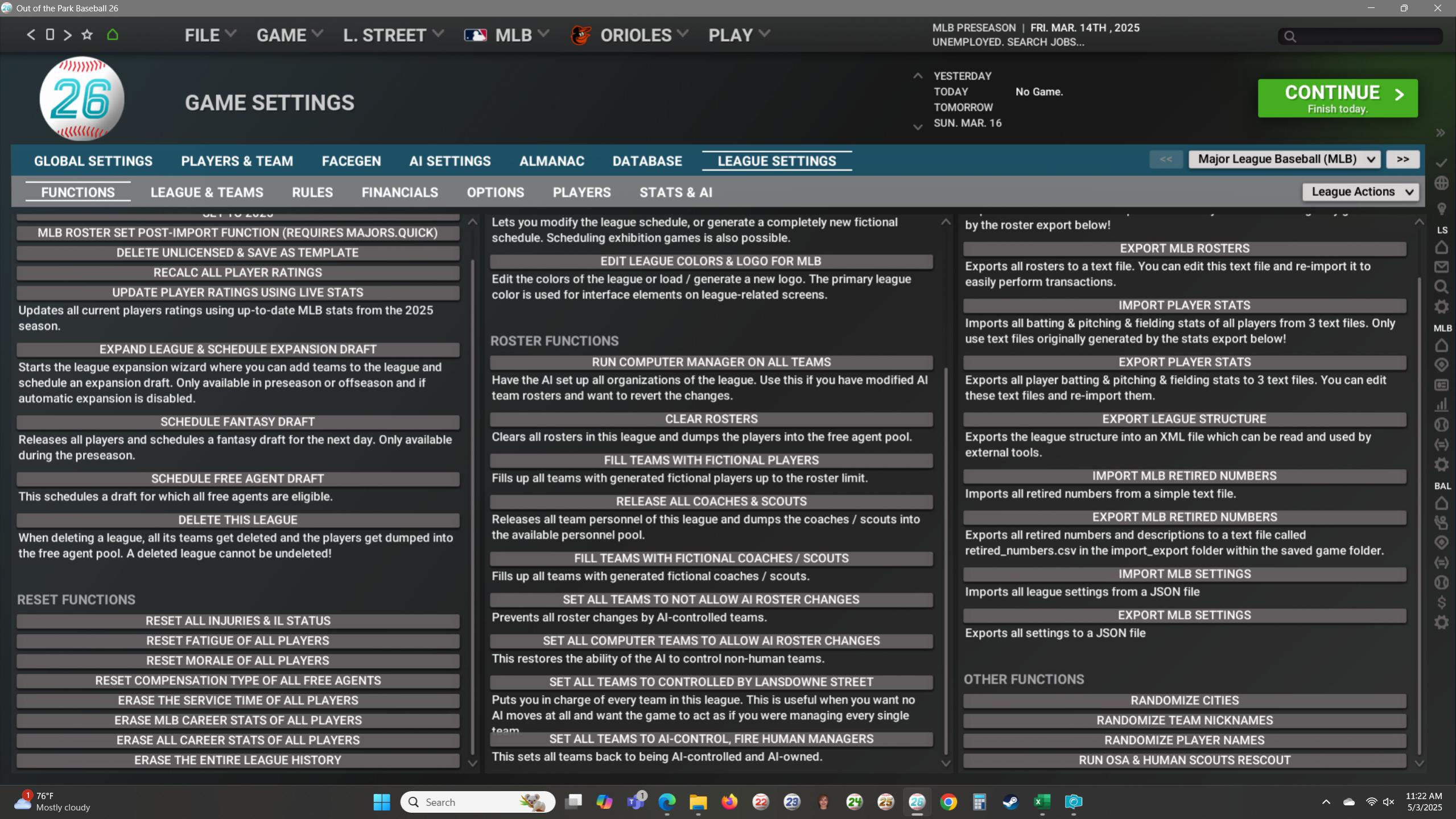Image resolution: width=1456 pixels, height=819 pixels.
Task: Click next league '>>' button
Action: point(1402,159)
